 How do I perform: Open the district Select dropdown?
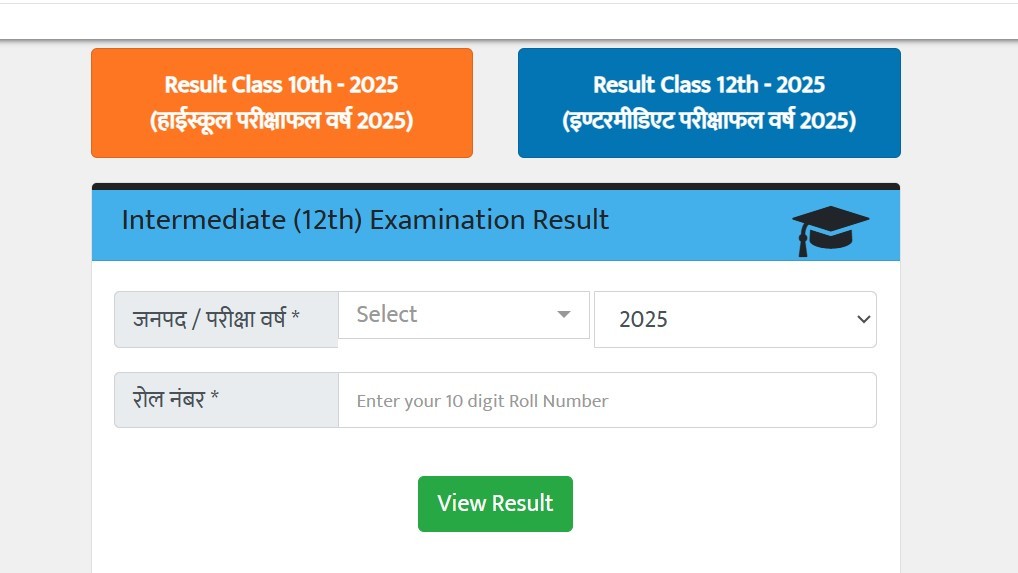[x=450, y=315]
